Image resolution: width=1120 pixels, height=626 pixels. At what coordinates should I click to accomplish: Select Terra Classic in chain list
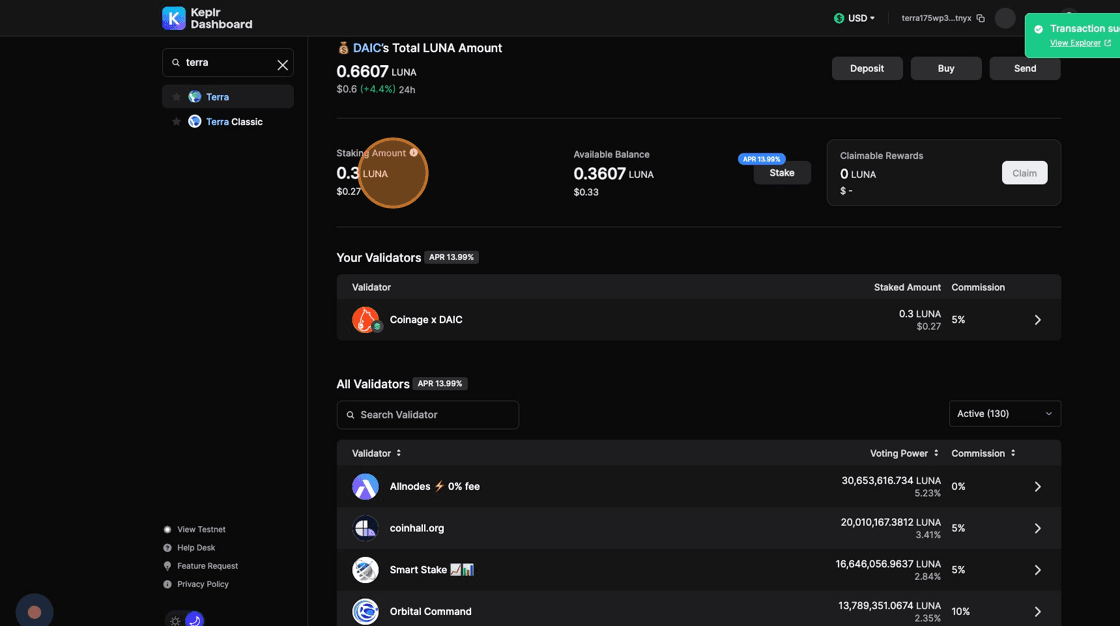pos(234,122)
